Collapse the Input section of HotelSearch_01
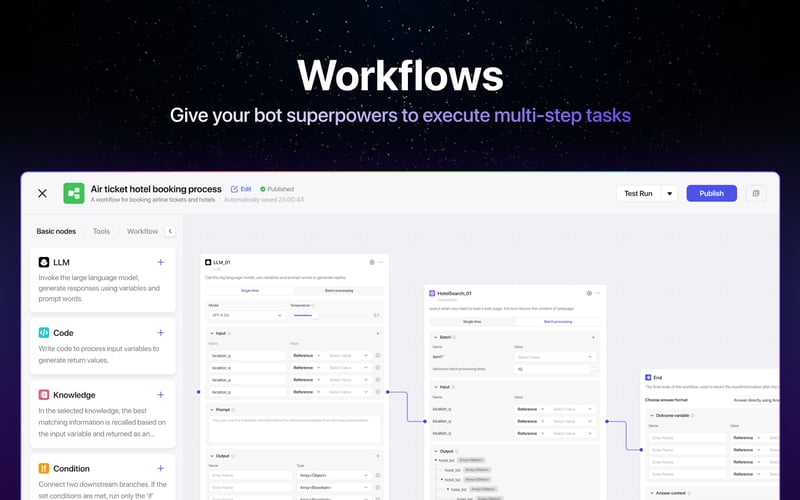Image resolution: width=800 pixels, height=500 pixels. point(436,387)
